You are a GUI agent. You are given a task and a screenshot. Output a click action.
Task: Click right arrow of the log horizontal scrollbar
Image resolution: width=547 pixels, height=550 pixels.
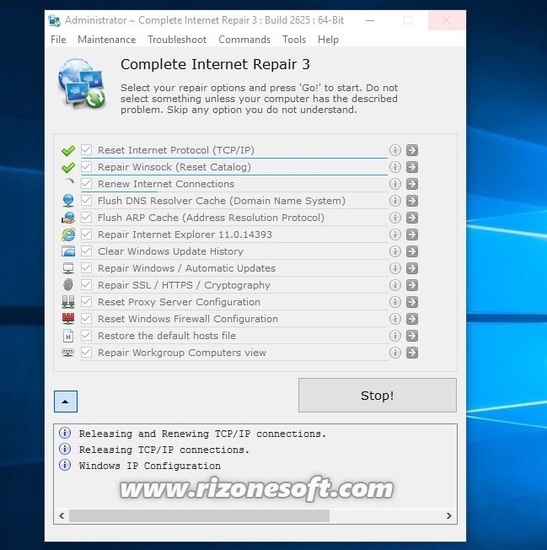point(449,516)
